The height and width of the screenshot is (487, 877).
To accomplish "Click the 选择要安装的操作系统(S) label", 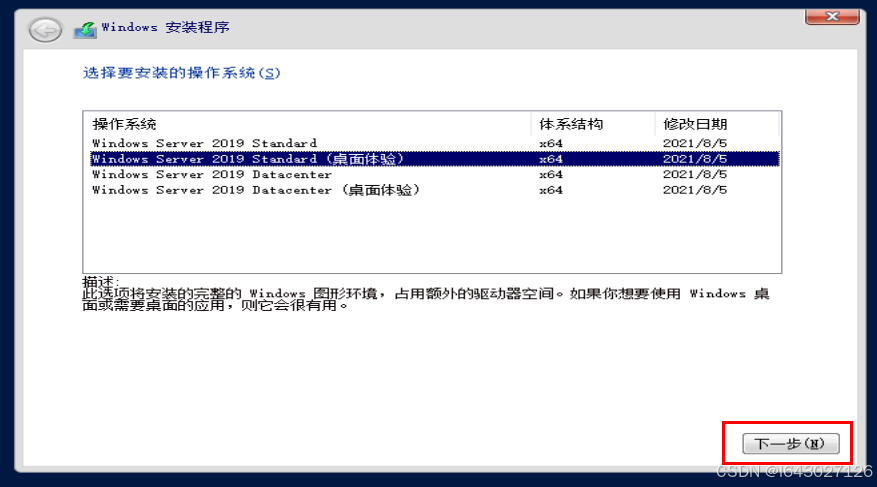I will (x=181, y=73).
